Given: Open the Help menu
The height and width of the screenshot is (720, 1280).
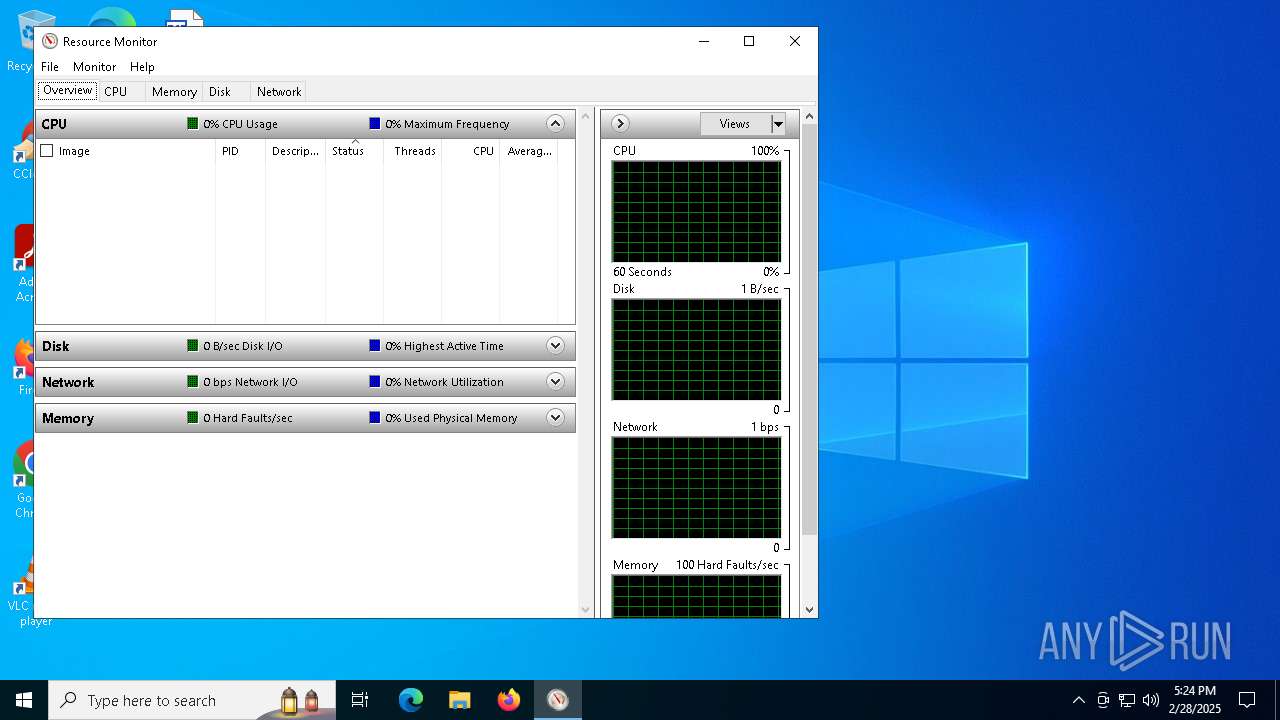Looking at the screenshot, I should tap(142, 66).
